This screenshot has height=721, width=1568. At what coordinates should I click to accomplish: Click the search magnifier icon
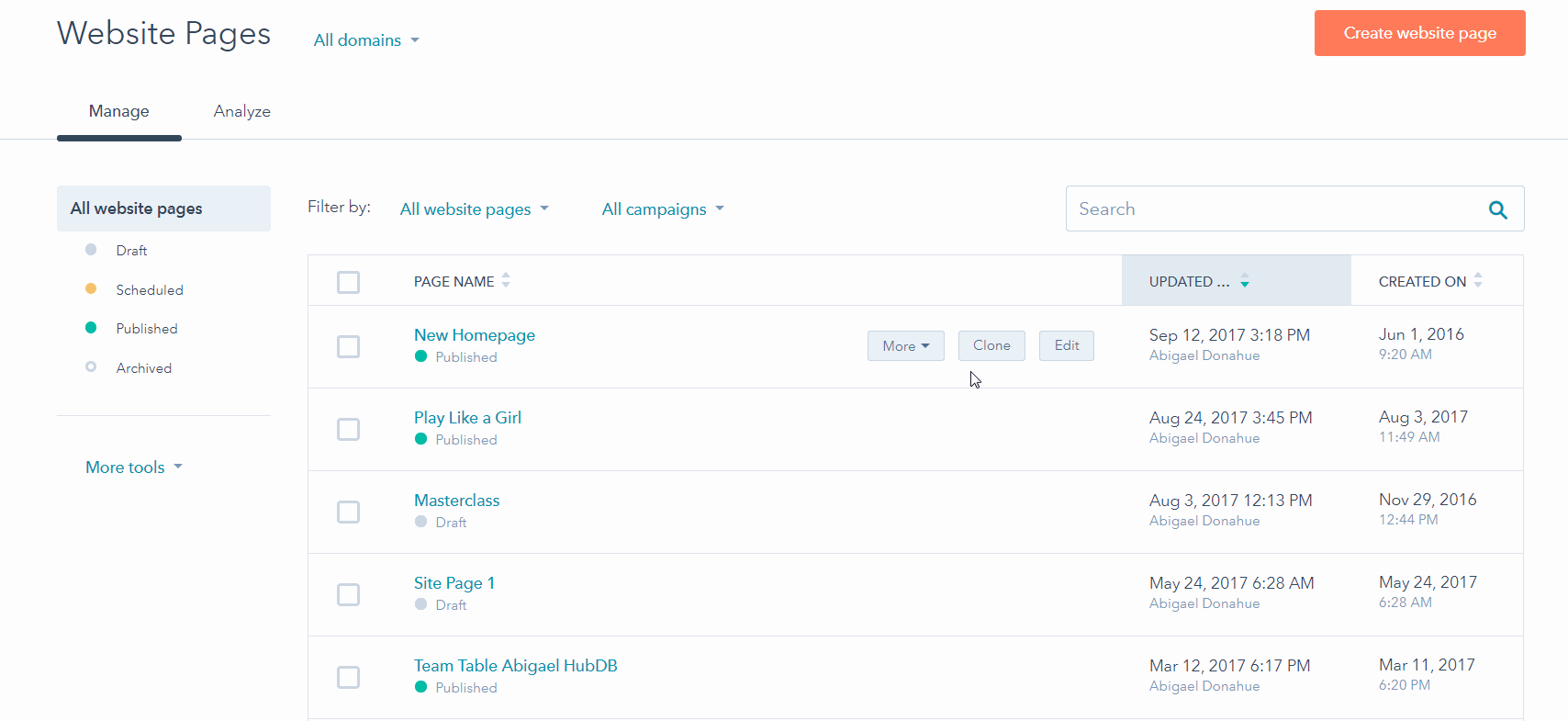point(1497,209)
